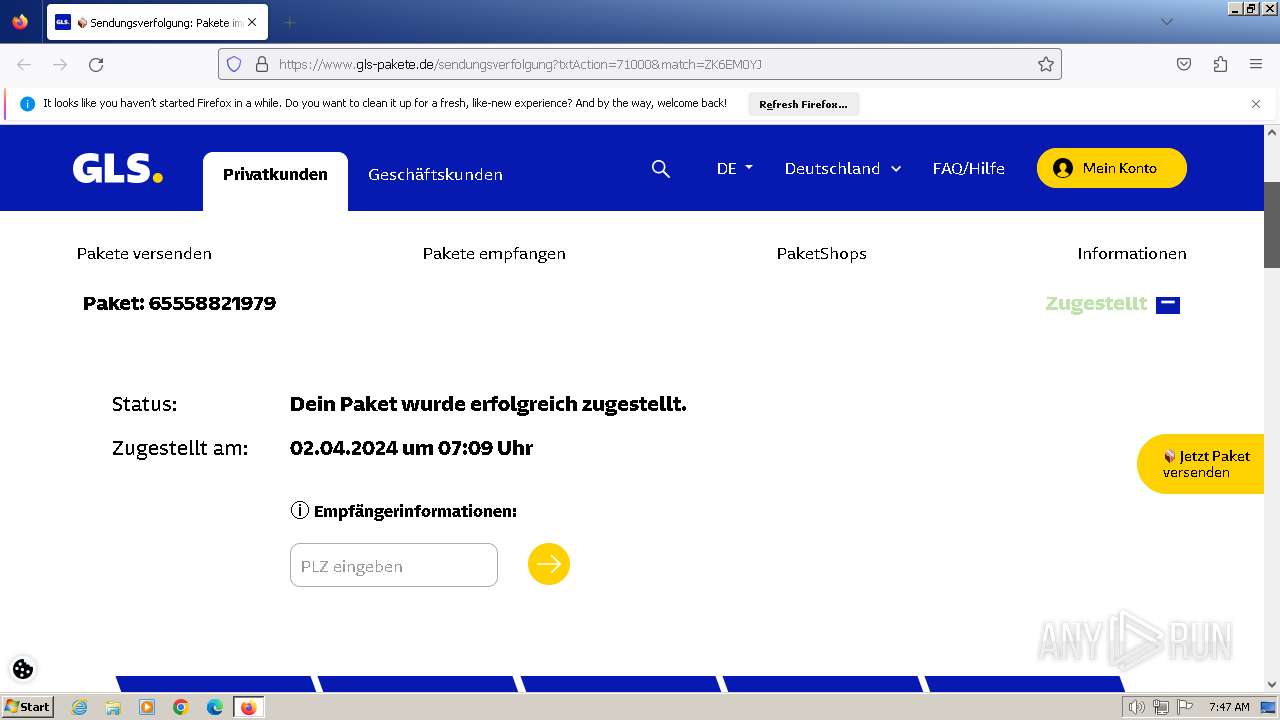Click the taskbar clock 7:47 AM
Screen dimensions: 1280x720
coord(1229,707)
